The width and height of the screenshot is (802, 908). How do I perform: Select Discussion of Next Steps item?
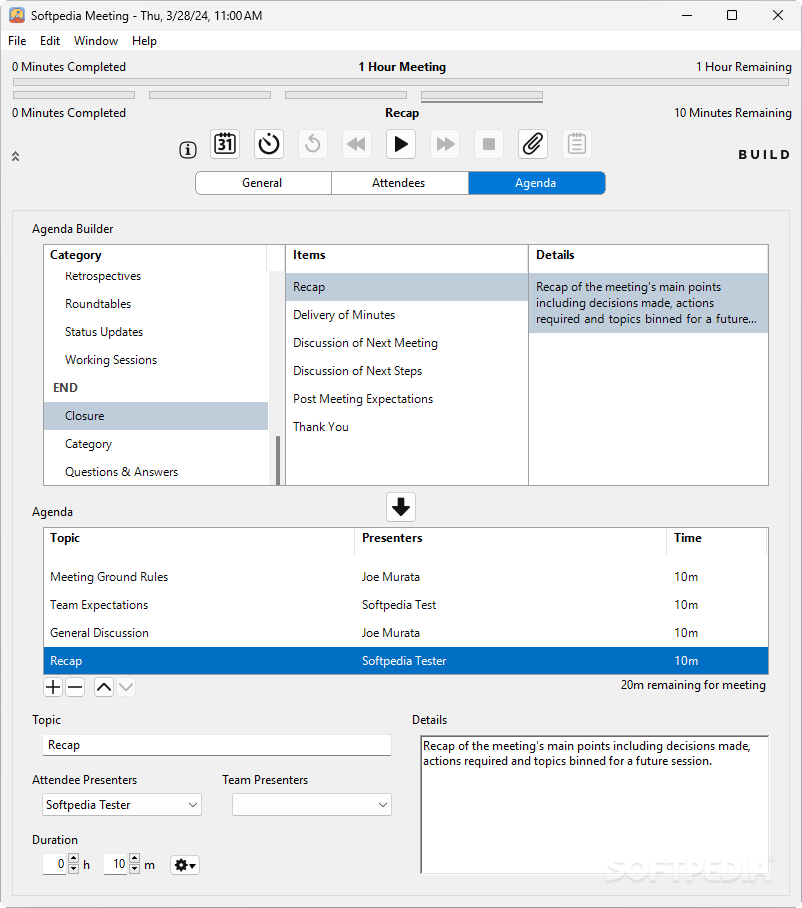[407, 371]
